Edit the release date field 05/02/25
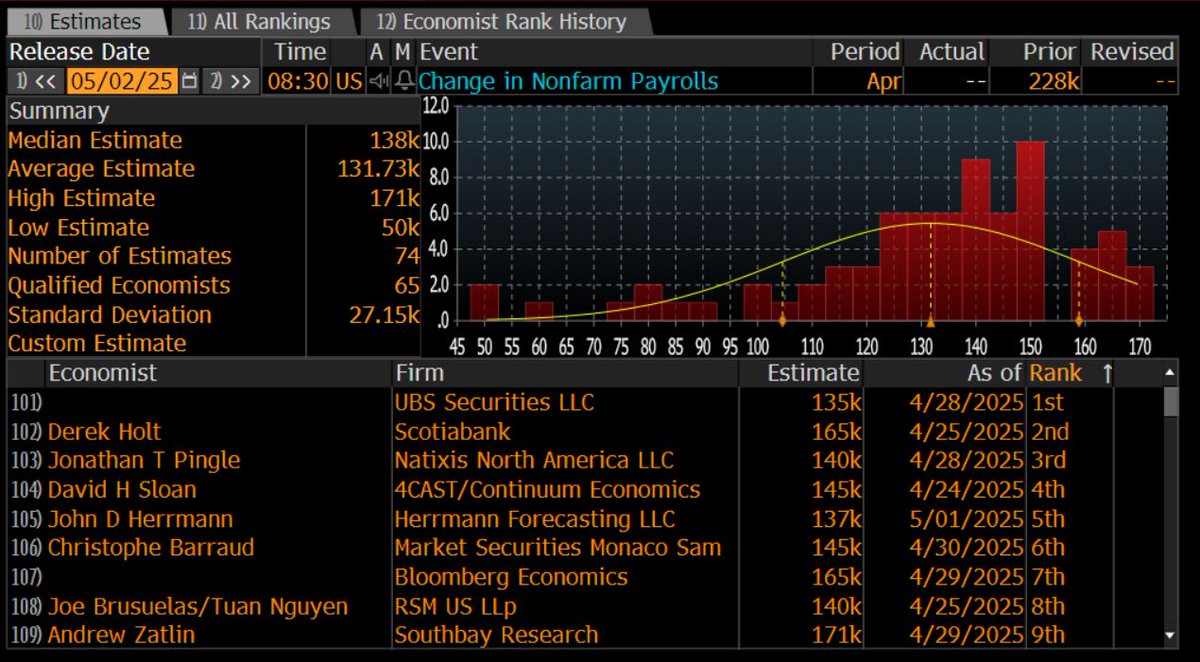Viewport: 1200px width, 662px height. (122, 81)
